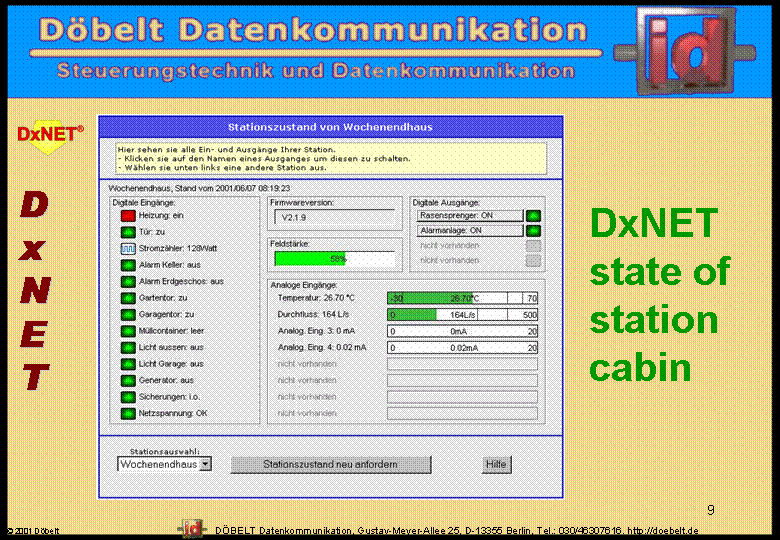The height and width of the screenshot is (540, 780).
Task: Click the Analog. Eing. 3 0mA bar
Action: click(463, 331)
